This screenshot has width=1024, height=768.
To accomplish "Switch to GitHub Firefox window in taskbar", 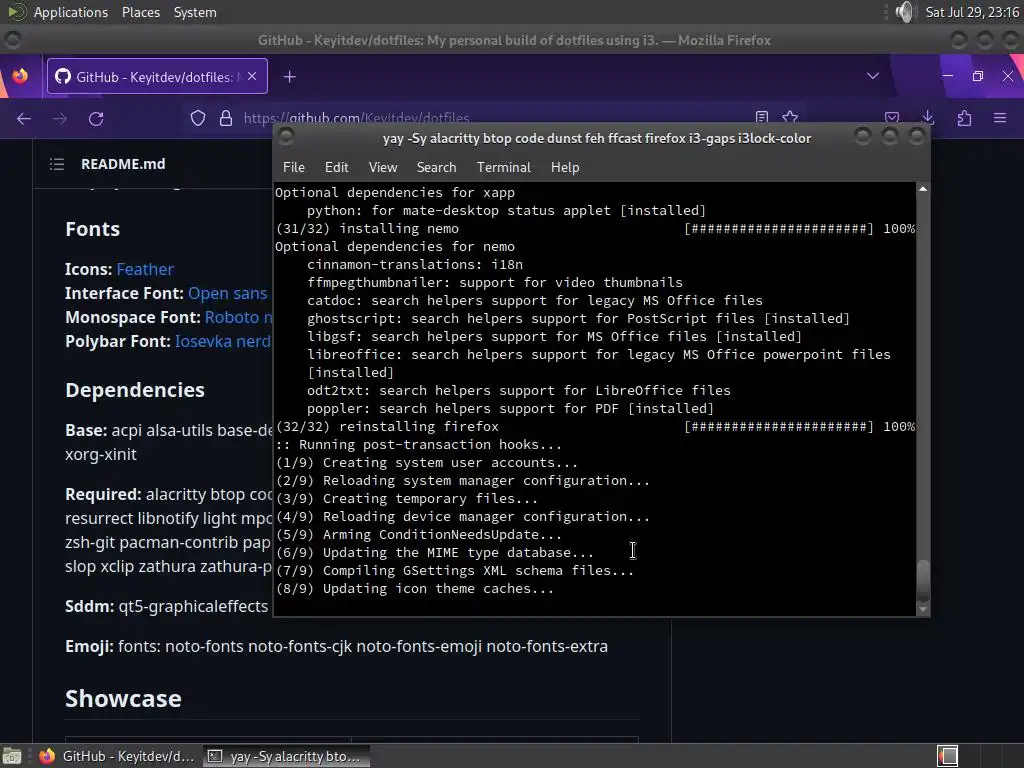I will (118, 756).
